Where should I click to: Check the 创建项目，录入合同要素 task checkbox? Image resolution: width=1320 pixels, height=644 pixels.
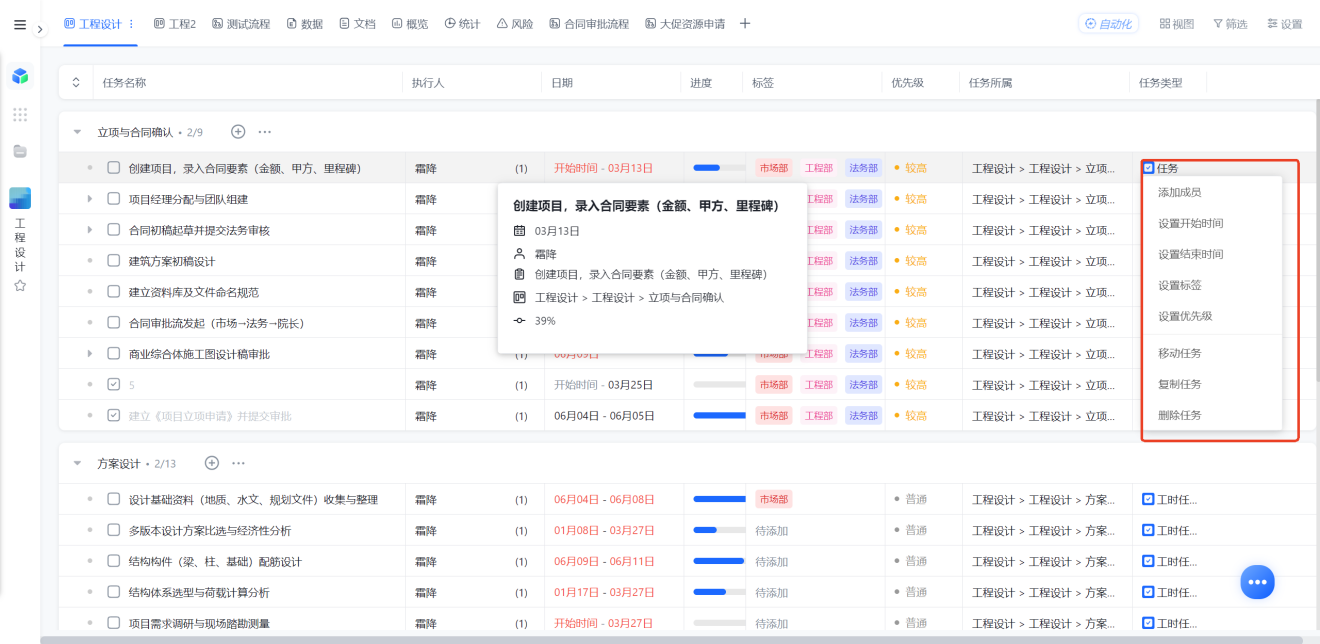pos(114,168)
